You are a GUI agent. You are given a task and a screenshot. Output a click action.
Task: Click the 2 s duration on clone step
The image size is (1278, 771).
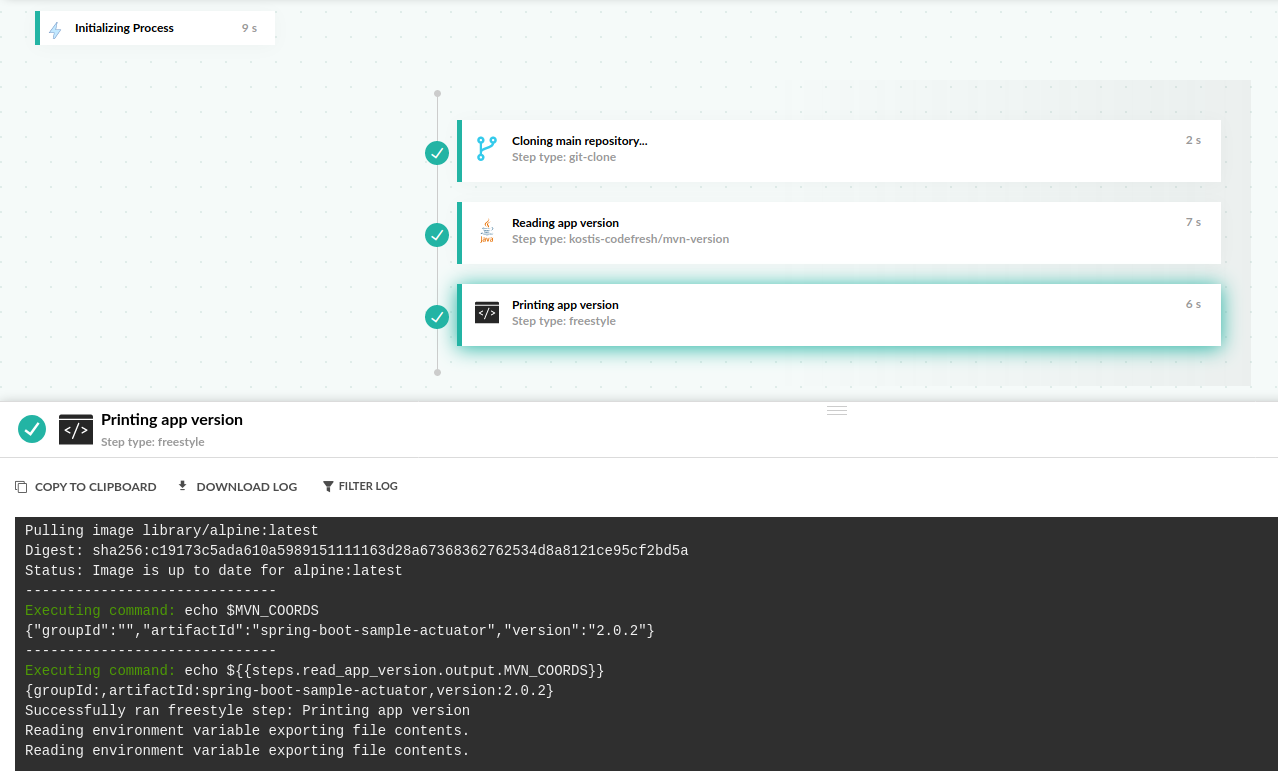1193,140
